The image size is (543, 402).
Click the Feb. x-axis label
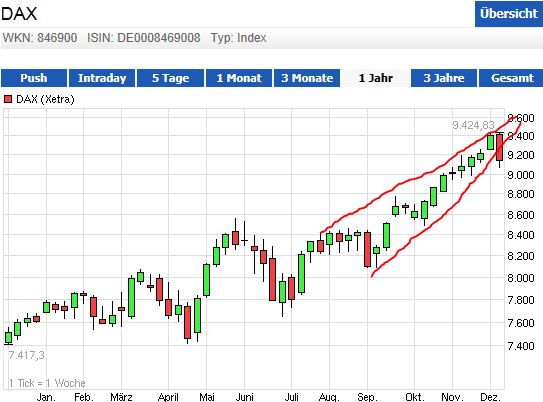[83, 397]
